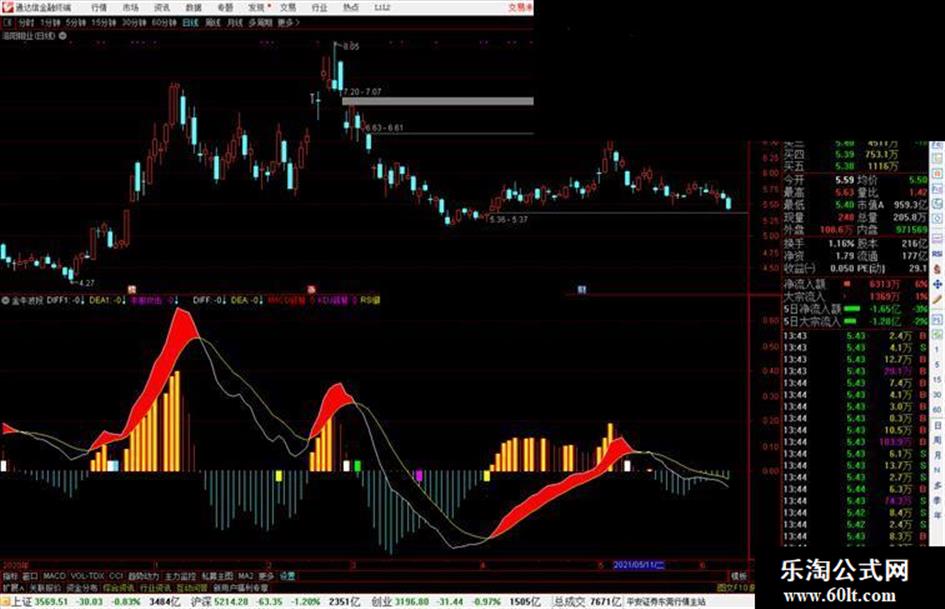Open the 资金分布 tab
Screen dimensions: 945x609
tap(82, 587)
